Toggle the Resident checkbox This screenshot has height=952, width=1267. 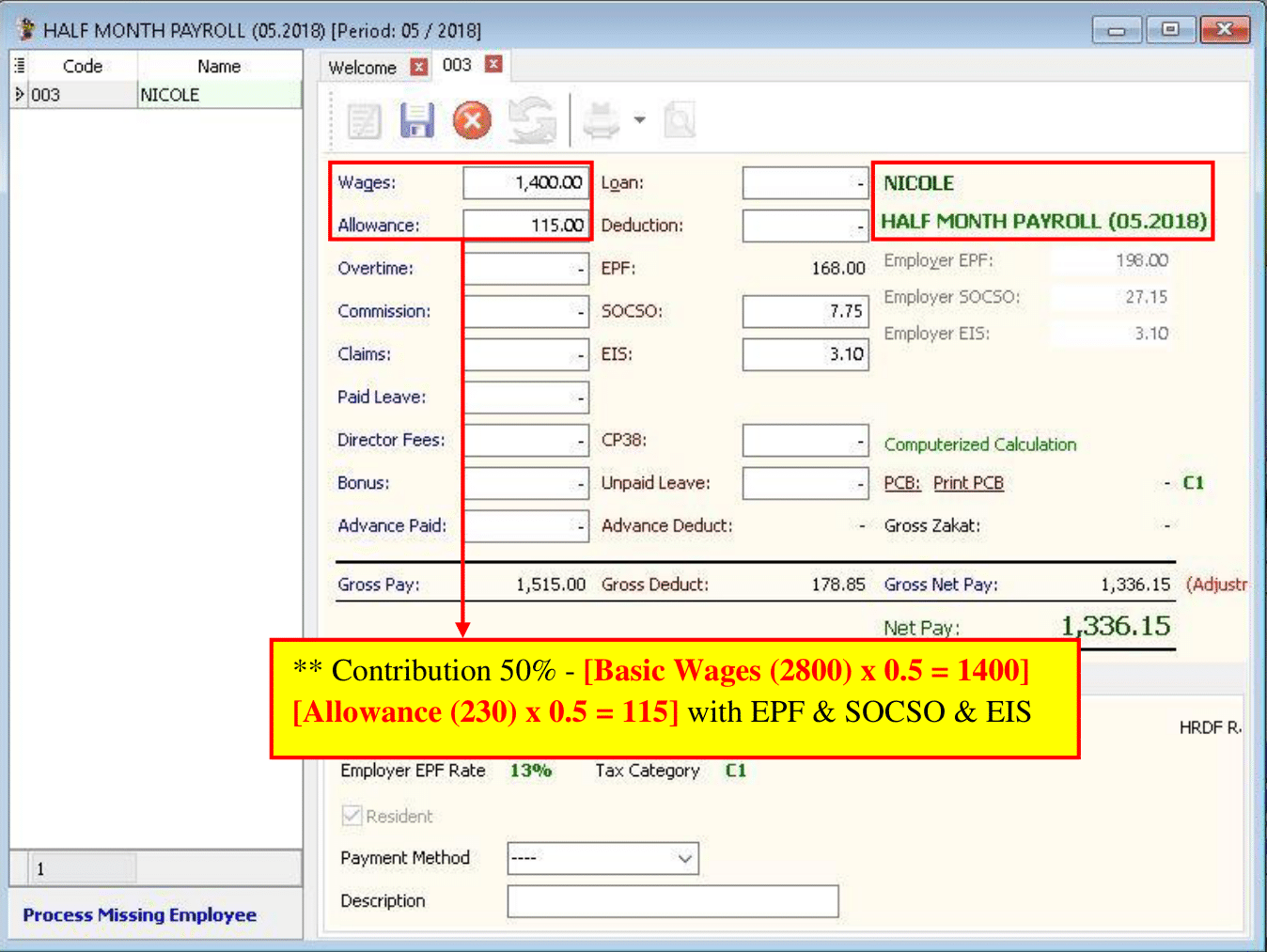pos(352,816)
